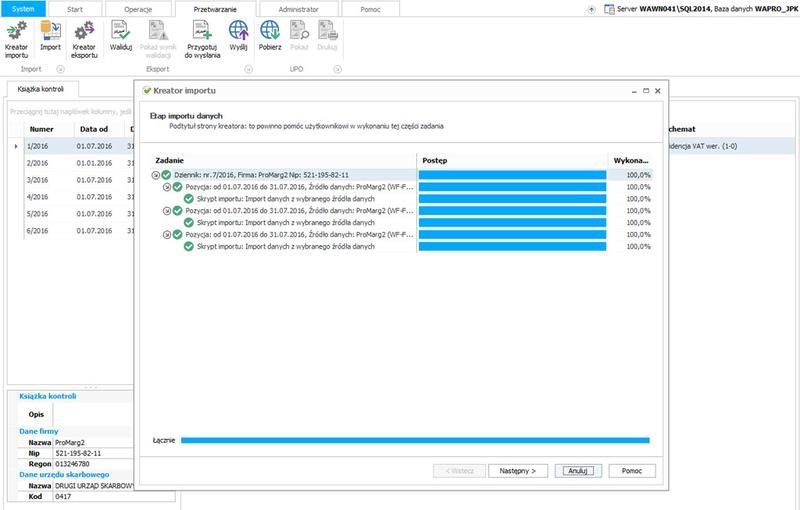Image resolution: width=800 pixels, height=510 pixels.
Task: Click the Dane firmy section header
Action: [39, 431]
